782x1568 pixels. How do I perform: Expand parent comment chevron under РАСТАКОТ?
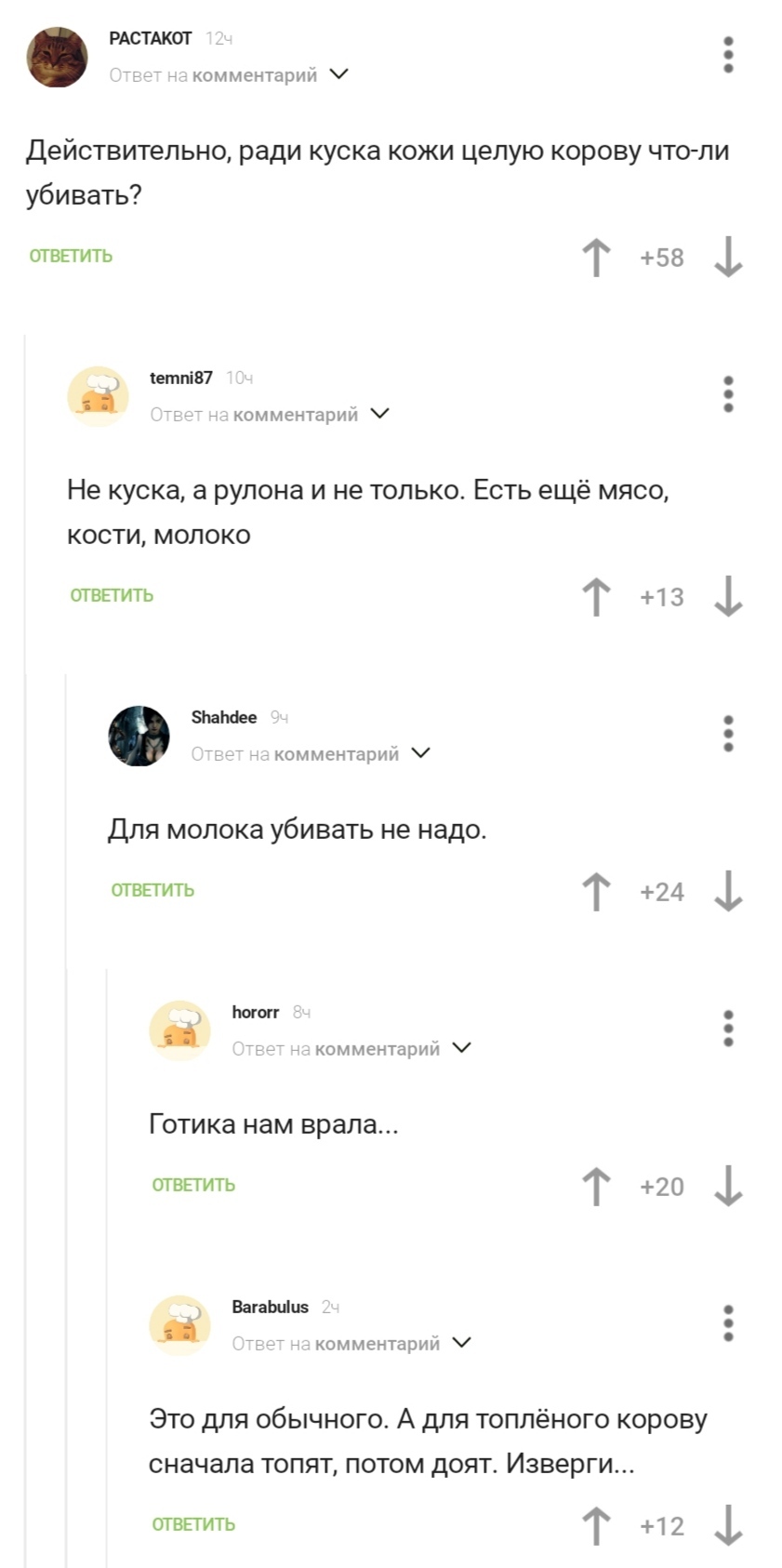pyautogui.click(x=339, y=74)
